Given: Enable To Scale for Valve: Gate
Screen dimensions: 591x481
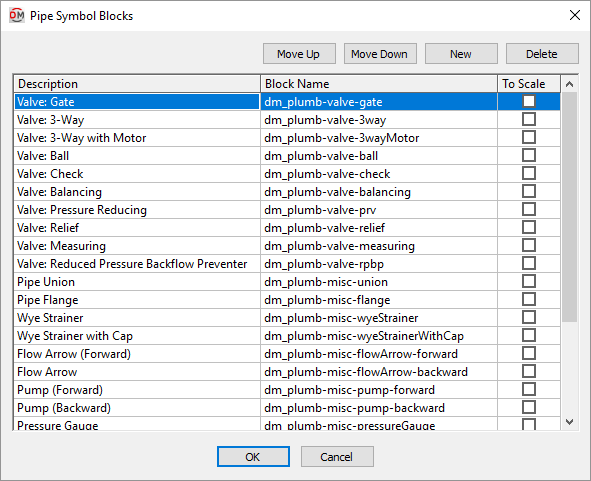Looking at the screenshot, I should [529, 101].
